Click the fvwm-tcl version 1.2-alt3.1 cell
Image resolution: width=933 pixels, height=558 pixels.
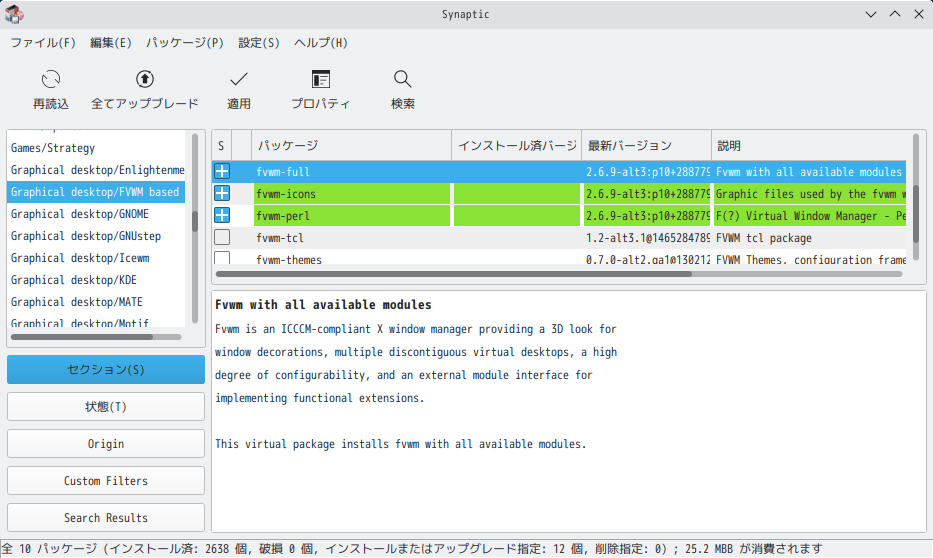click(648, 238)
